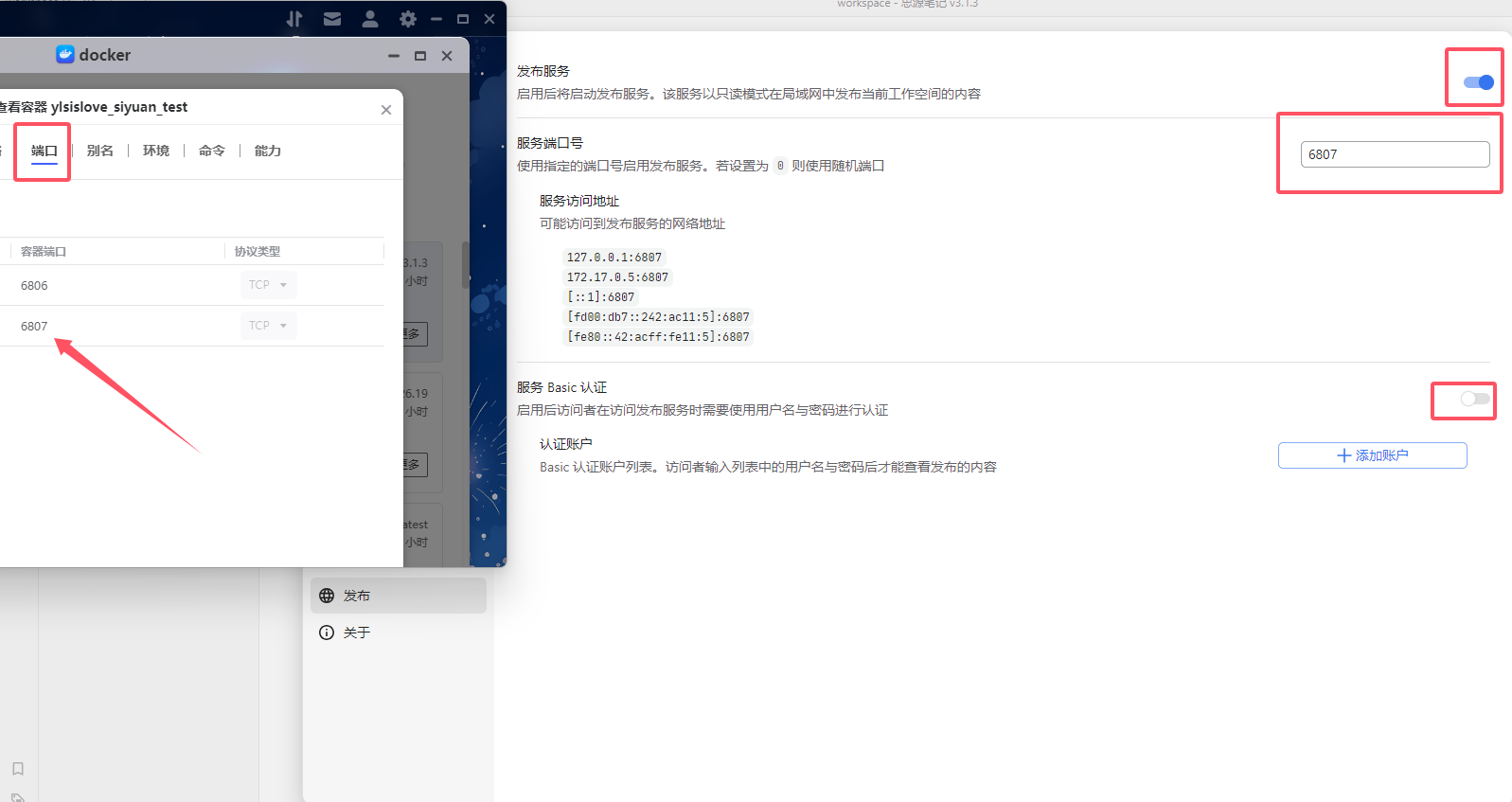The height and width of the screenshot is (802, 1512).
Task: Open the user account icon
Action: (370, 19)
